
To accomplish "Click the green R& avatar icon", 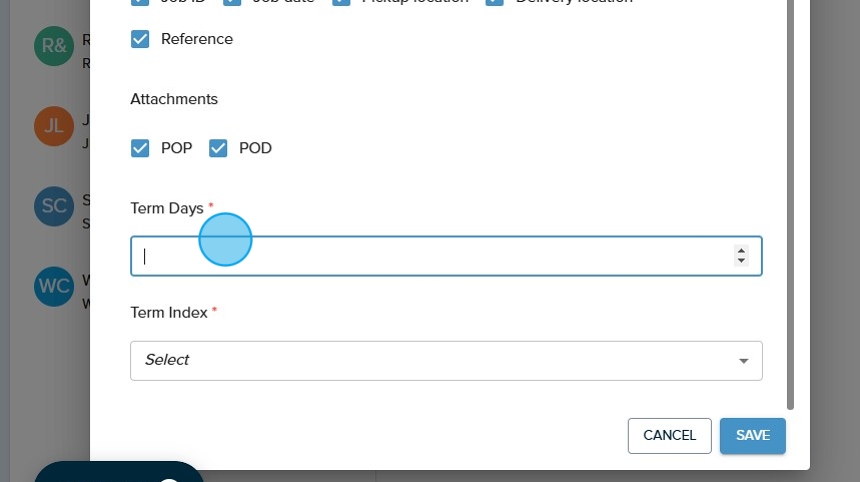I will 53,47.
